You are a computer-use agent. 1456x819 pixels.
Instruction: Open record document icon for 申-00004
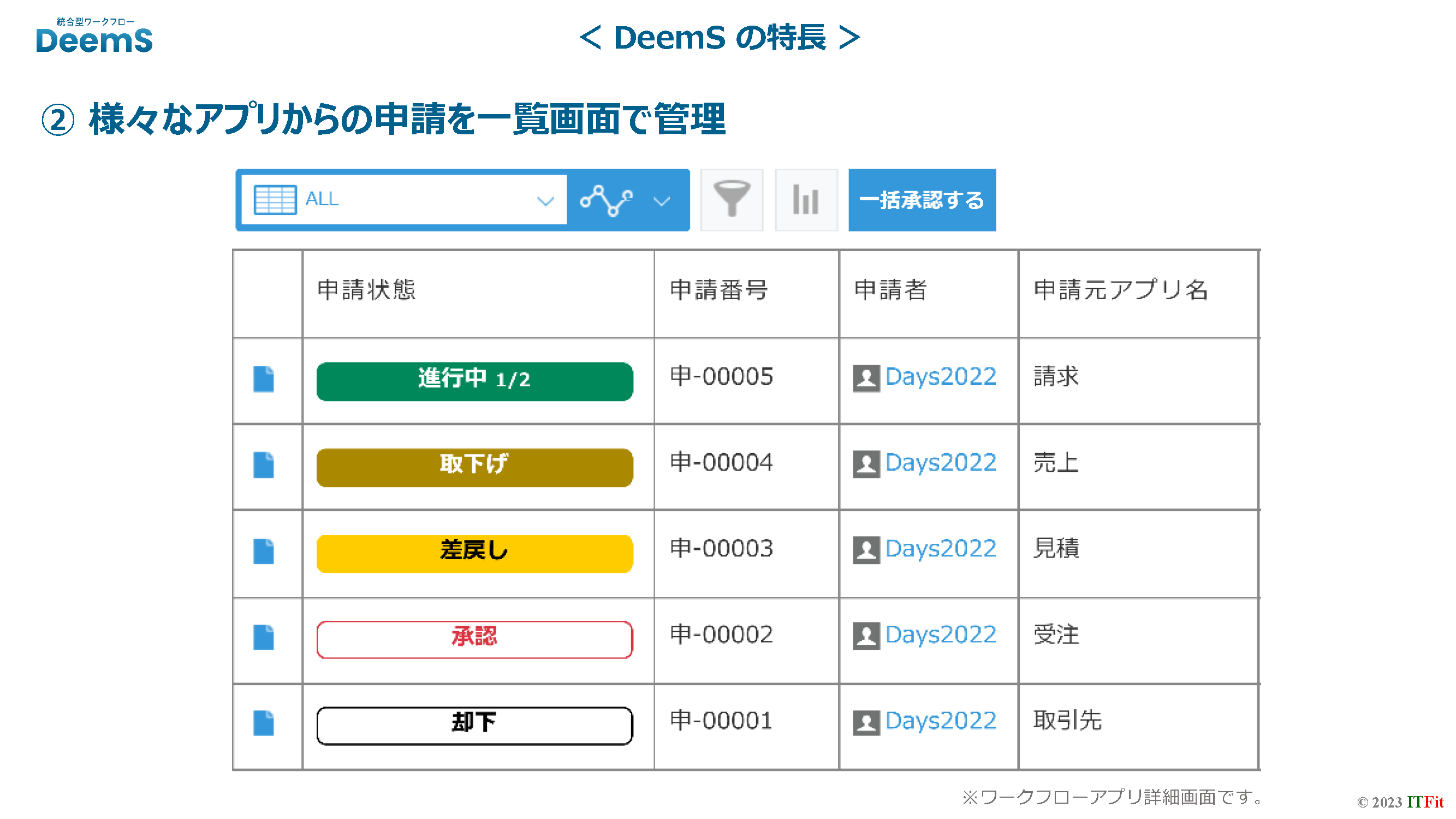[263, 465]
